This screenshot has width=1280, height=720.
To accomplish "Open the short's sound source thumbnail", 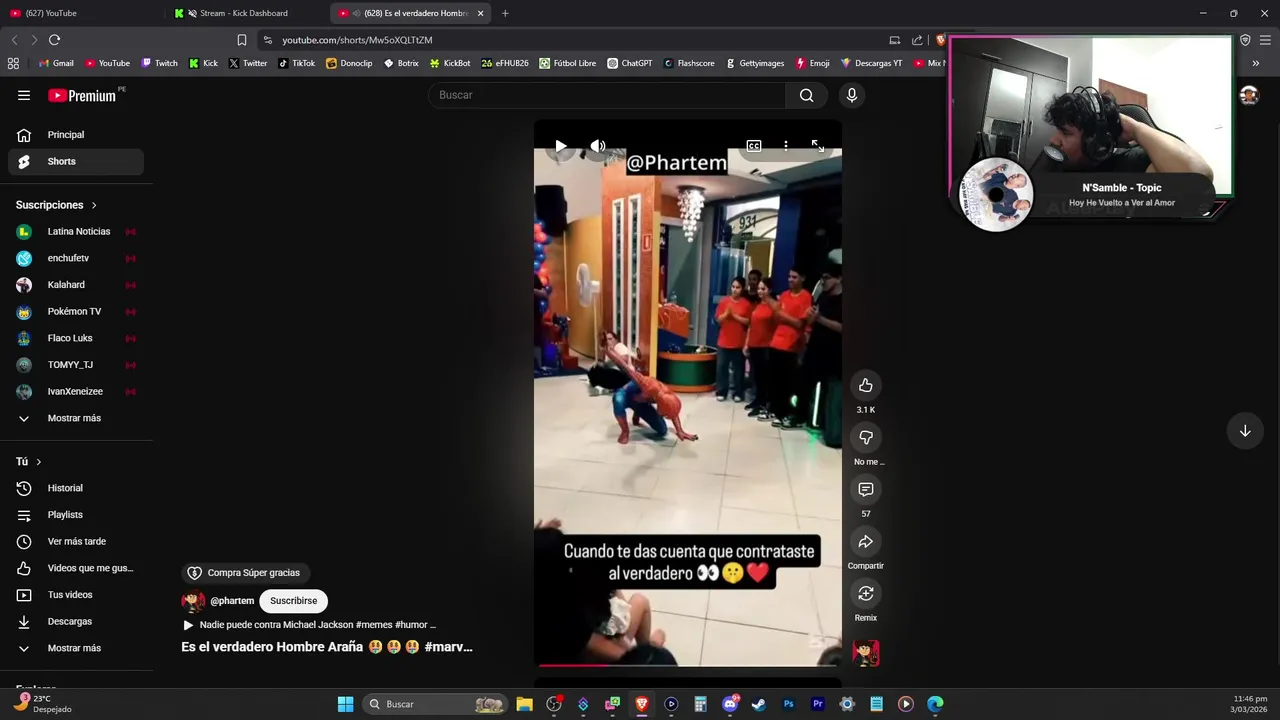I will click(x=866, y=653).
